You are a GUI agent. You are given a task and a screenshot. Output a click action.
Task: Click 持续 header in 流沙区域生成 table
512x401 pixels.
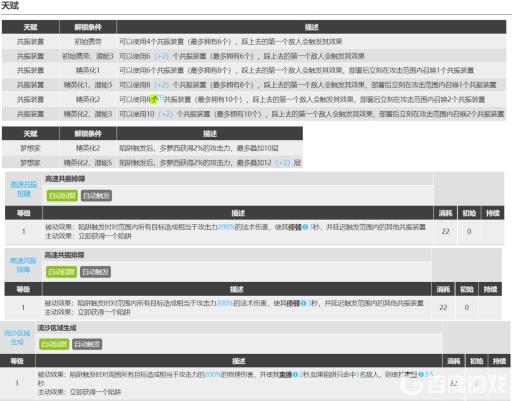(x=499, y=361)
